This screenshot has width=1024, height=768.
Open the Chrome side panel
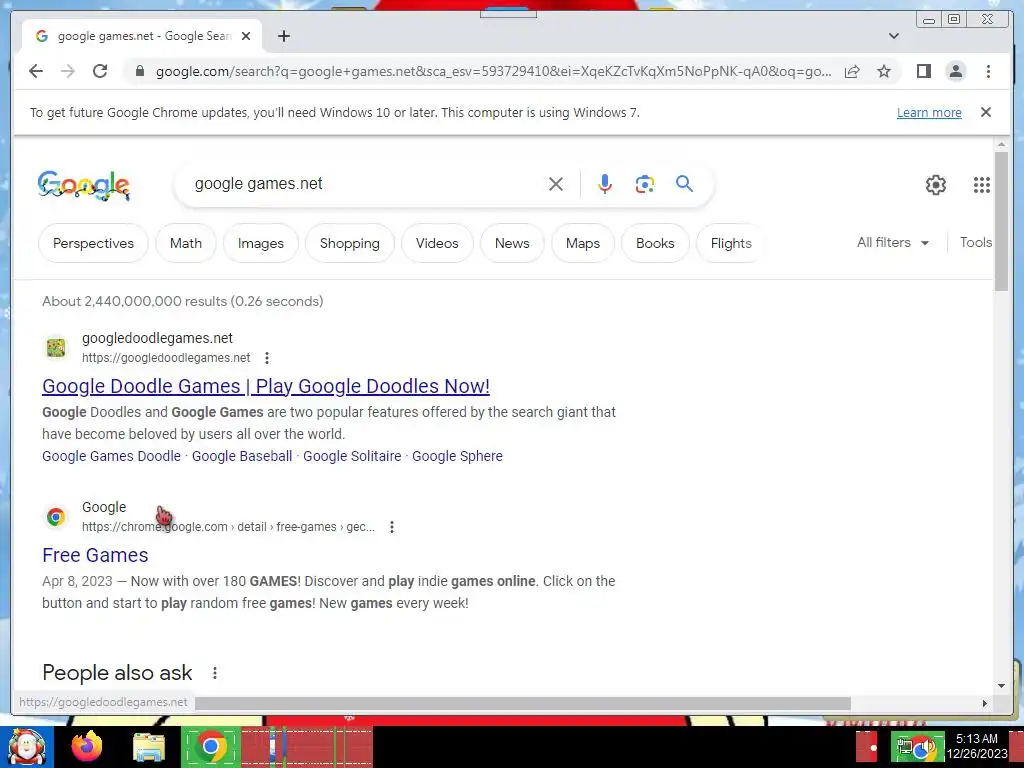tap(923, 71)
